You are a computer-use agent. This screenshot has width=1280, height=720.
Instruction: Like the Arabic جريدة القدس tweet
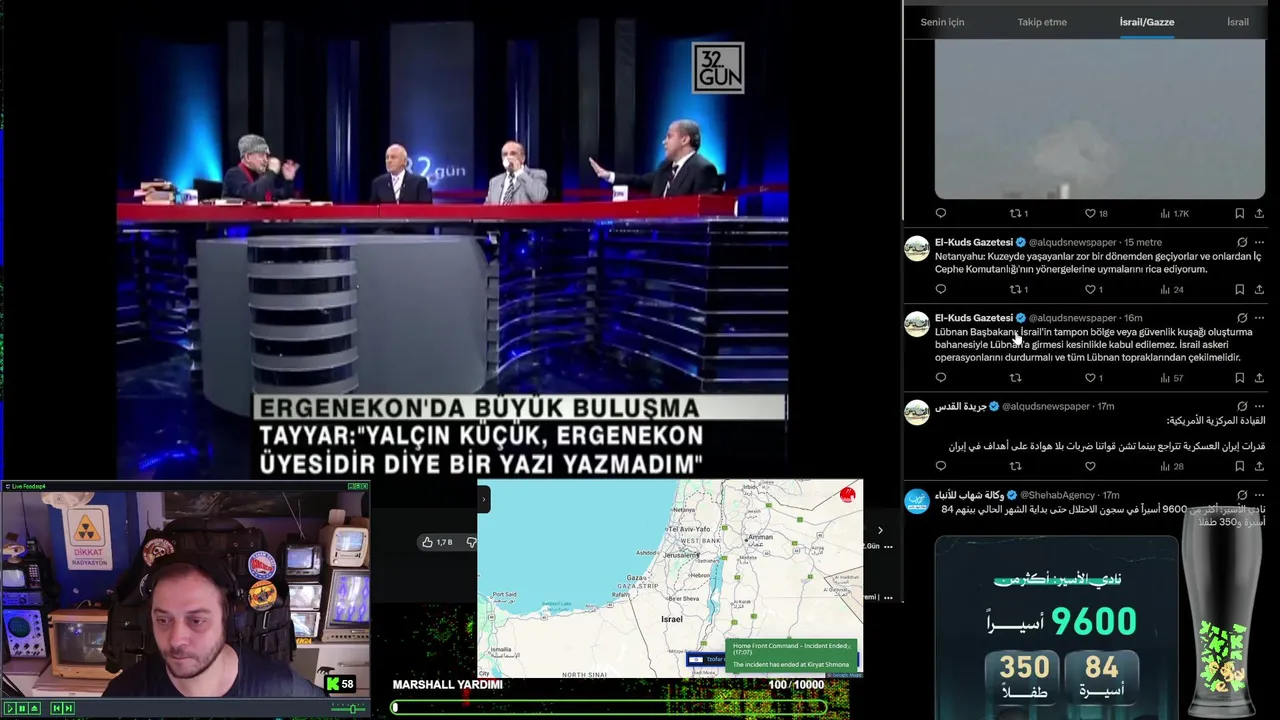click(1090, 466)
